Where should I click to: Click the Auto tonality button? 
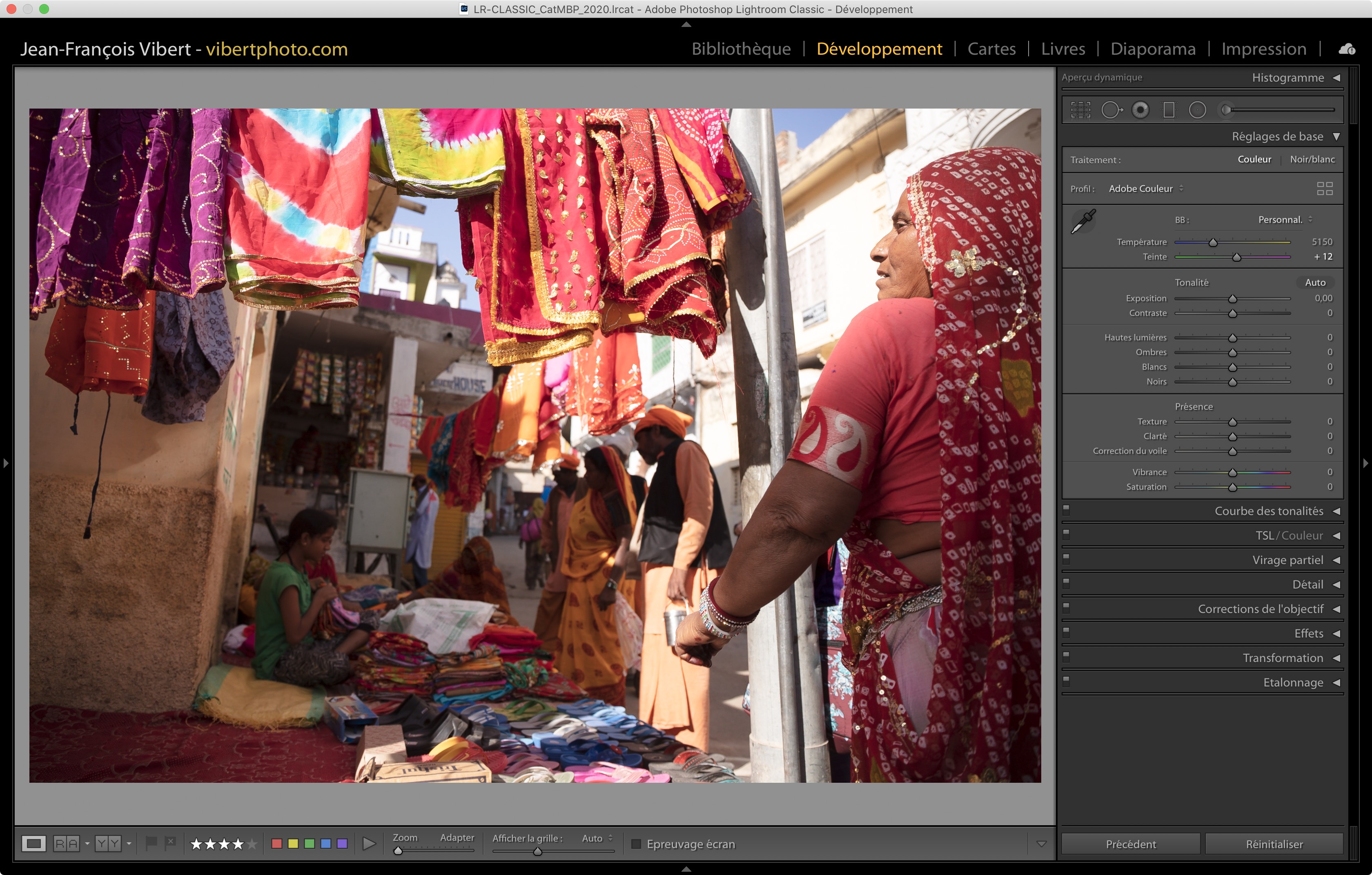click(x=1315, y=282)
